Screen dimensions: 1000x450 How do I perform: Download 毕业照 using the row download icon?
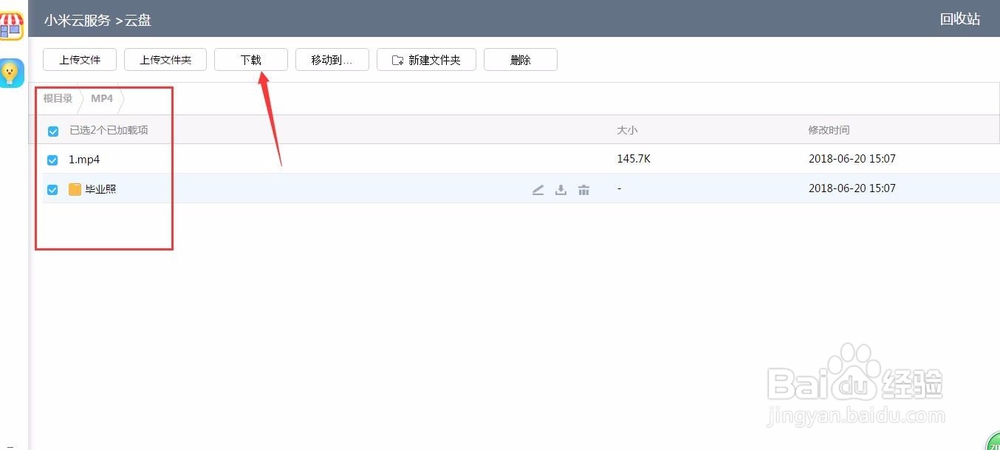[561, 189]
